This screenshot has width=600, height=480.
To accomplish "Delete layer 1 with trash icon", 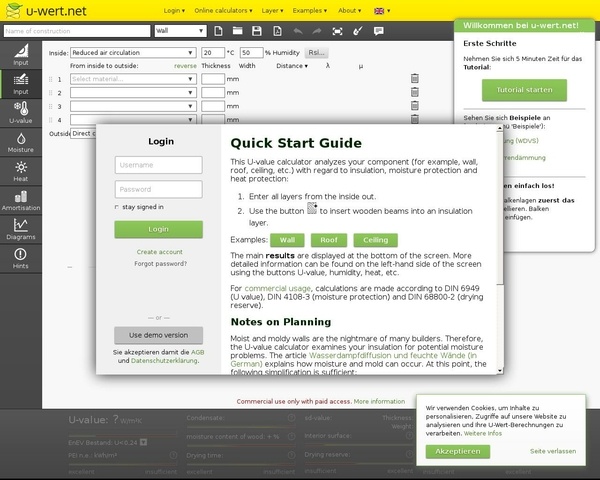I will [415, 78].
